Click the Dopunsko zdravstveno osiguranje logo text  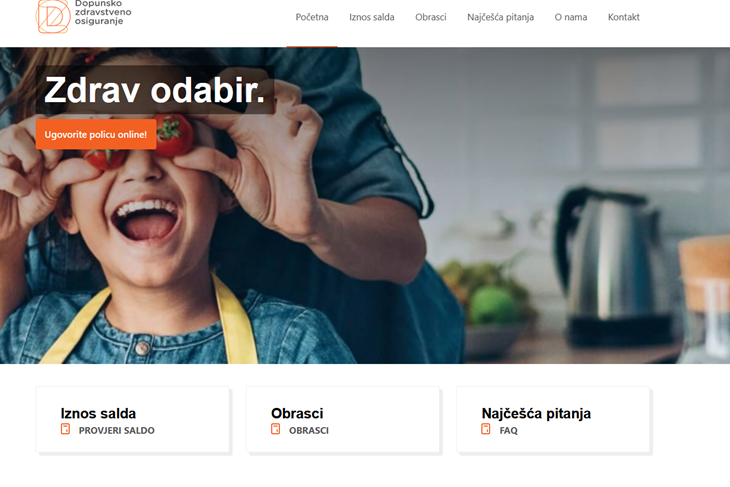[103, 13]
